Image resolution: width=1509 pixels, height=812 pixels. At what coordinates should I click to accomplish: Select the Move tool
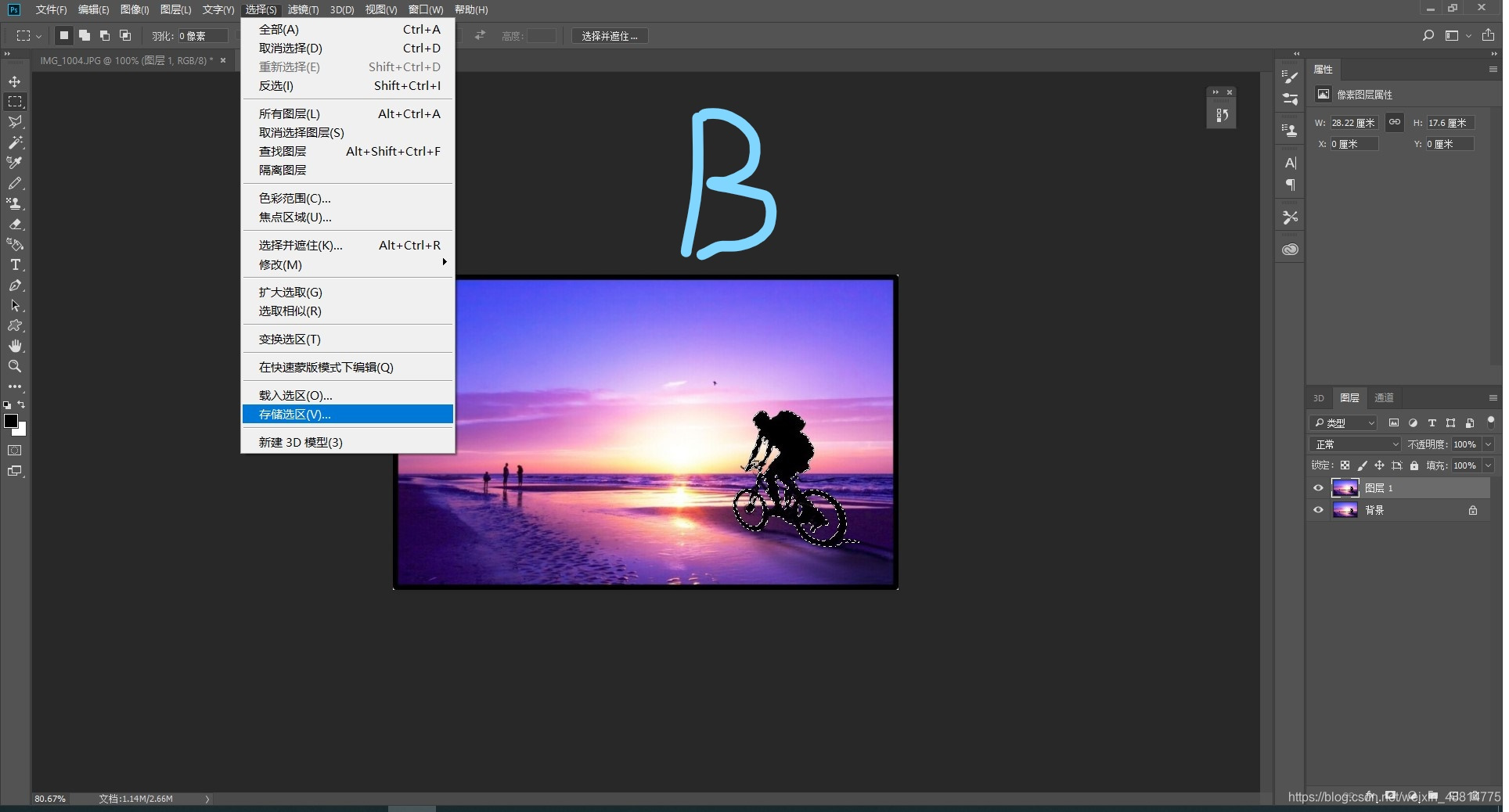[15, 81]
